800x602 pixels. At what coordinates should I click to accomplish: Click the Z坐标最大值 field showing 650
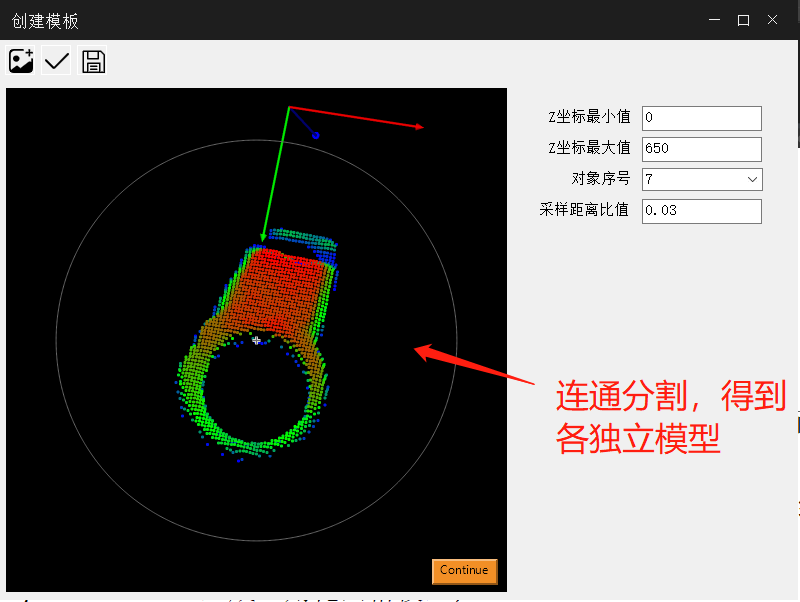coord(702,148)
